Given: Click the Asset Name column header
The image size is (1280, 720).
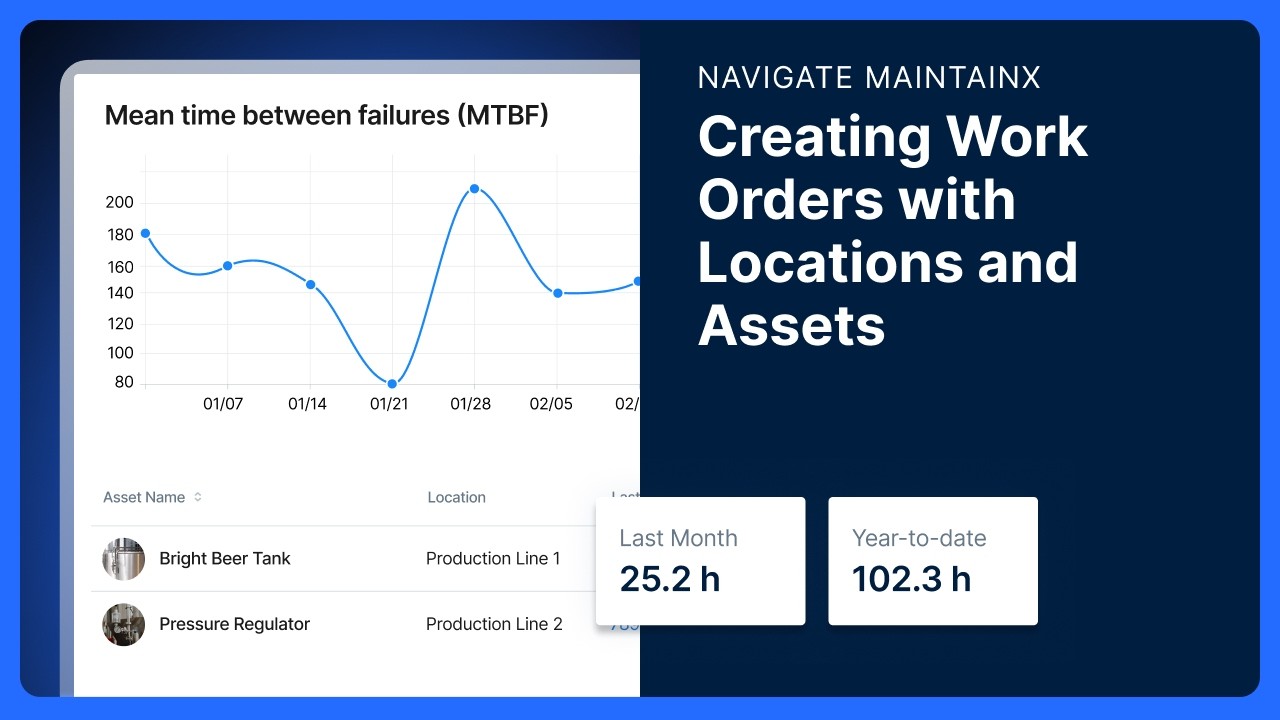Looking at the screenshot, I should (144, 497).
